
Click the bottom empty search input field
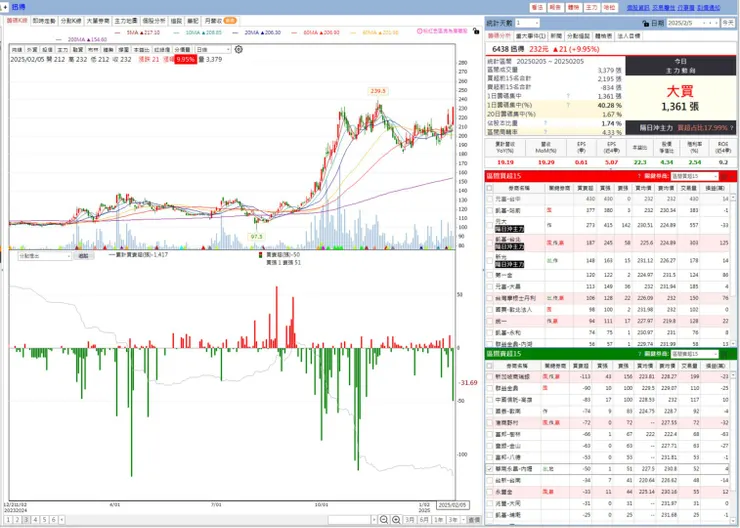tap(350, 520)
